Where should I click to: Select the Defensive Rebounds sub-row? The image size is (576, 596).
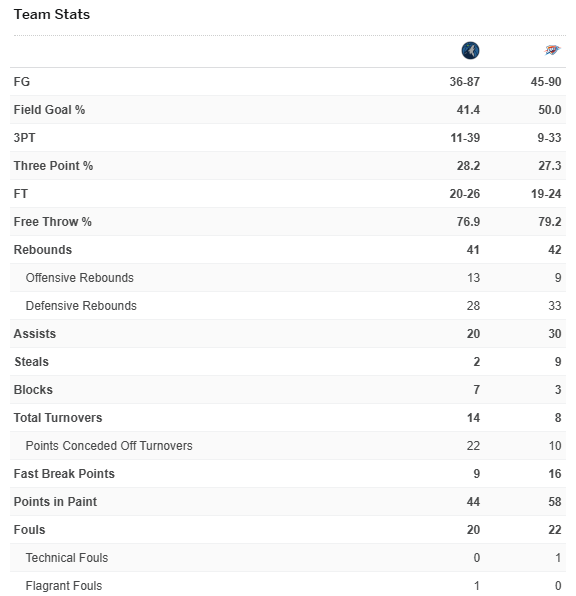288,306
